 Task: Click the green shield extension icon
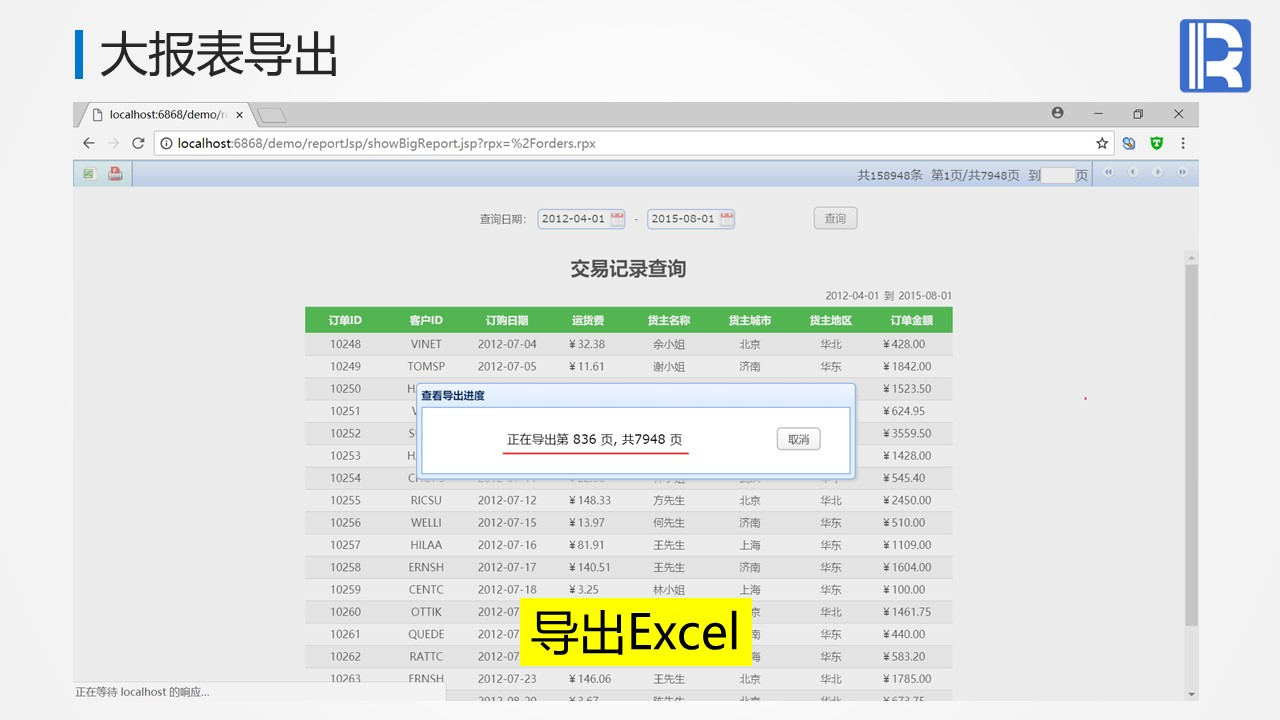tap(1157, 143)
